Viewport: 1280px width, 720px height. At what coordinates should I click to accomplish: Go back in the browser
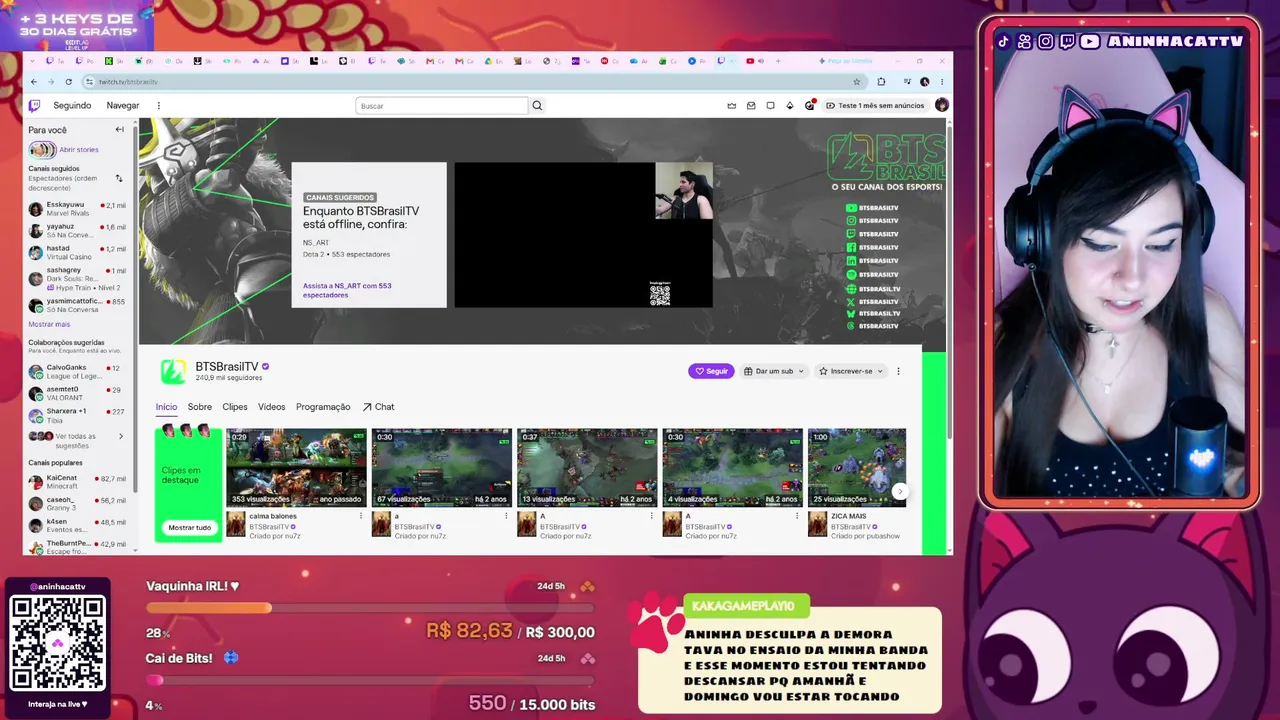tap(34, 82)
